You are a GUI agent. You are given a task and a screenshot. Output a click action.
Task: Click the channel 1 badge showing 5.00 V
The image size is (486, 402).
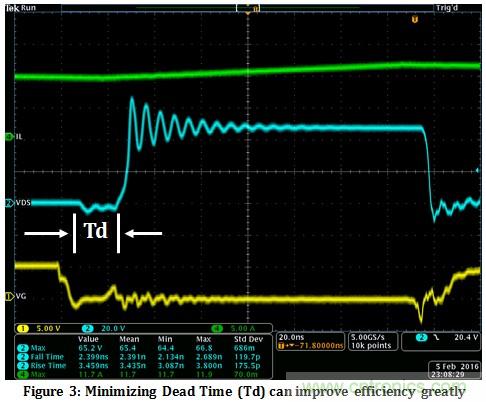pos(39,329)
